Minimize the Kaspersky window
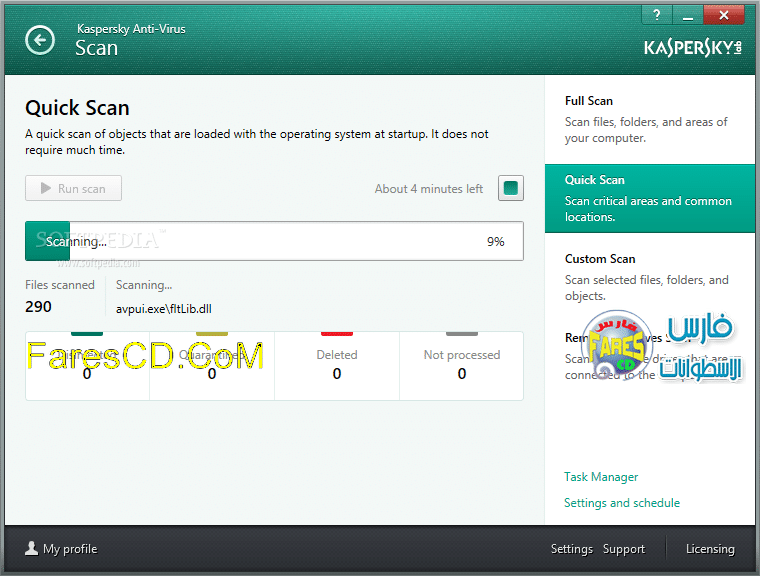 pos(687,15)
